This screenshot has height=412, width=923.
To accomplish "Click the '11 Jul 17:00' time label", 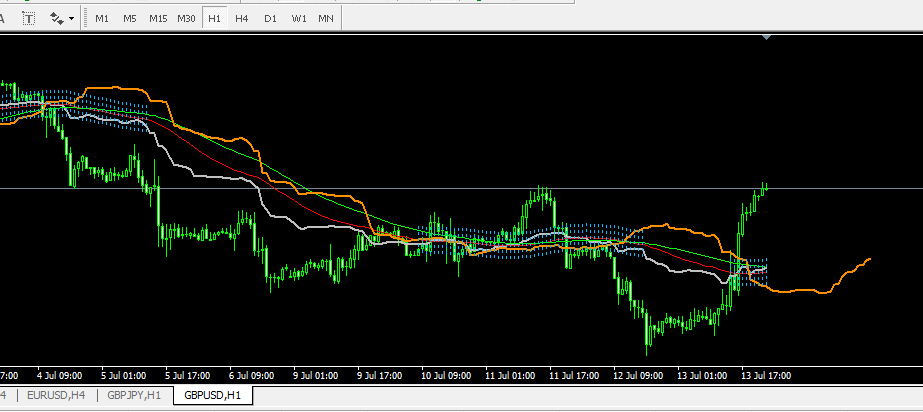I will coord(574,376).
